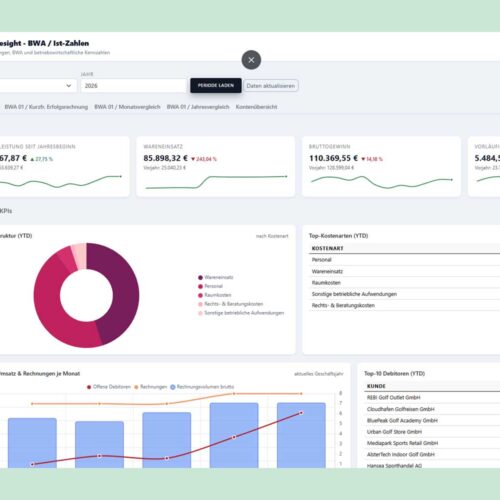Toggle Sonstige betriebliche Aufwendungen legend entry

click(x=241, y=313)
